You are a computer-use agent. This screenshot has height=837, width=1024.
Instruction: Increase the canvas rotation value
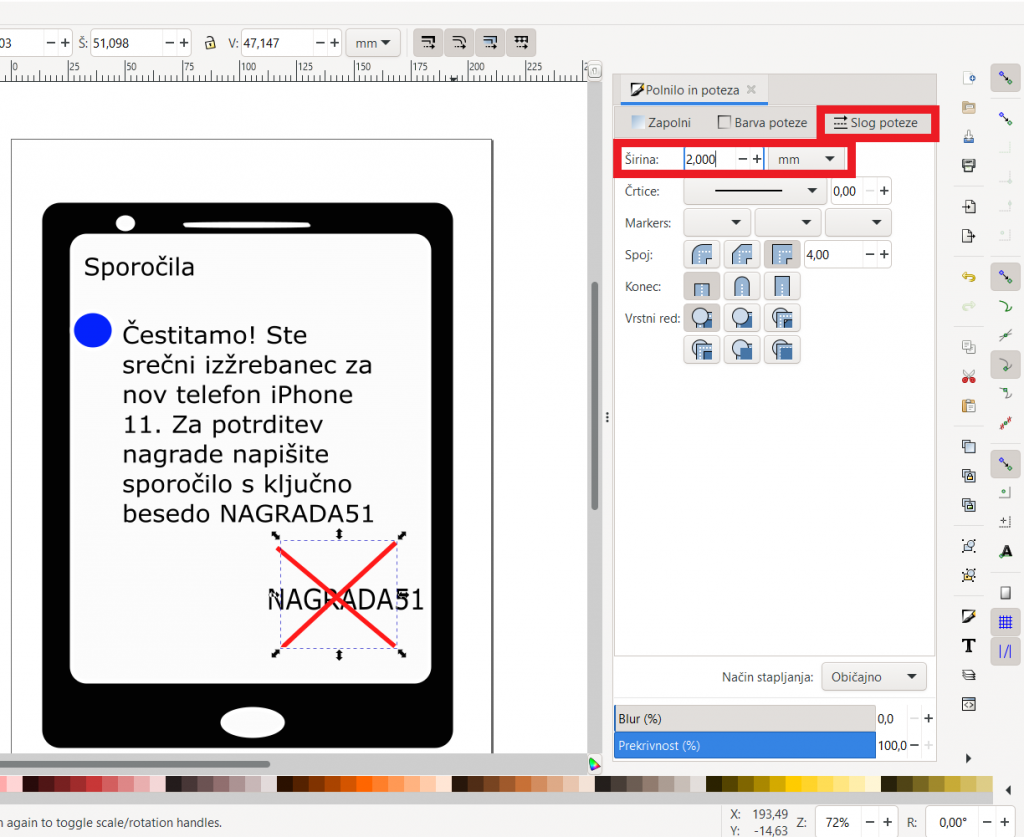tap(1005, 823)
